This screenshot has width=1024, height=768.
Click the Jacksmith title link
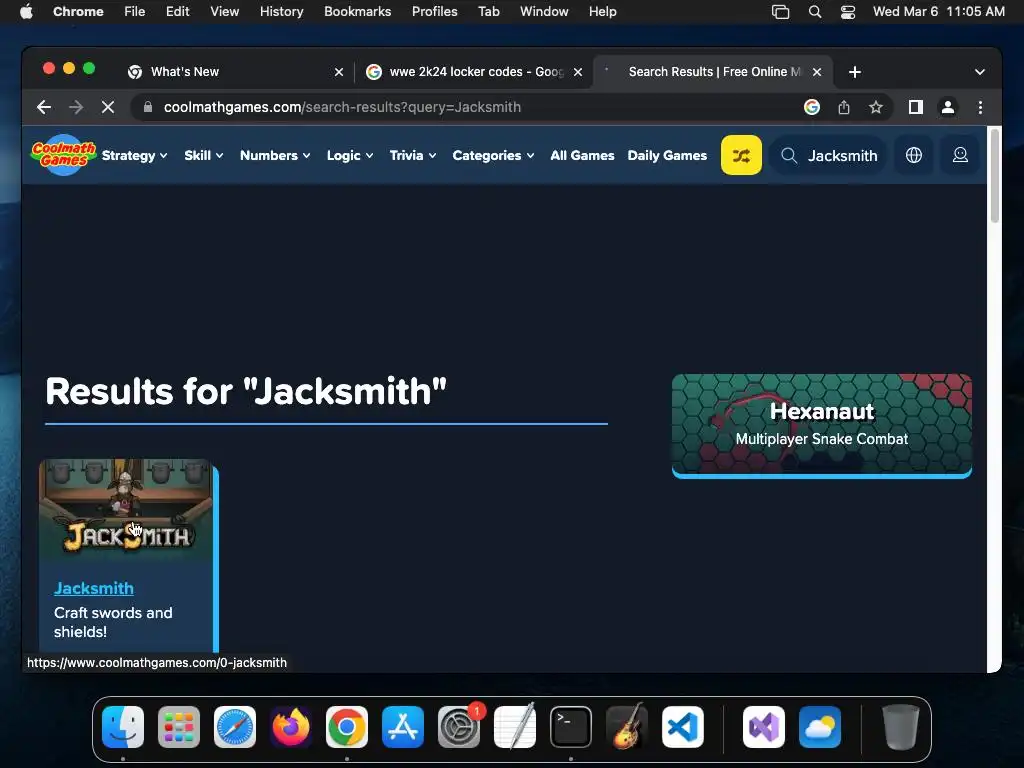(x=93, y=588)
